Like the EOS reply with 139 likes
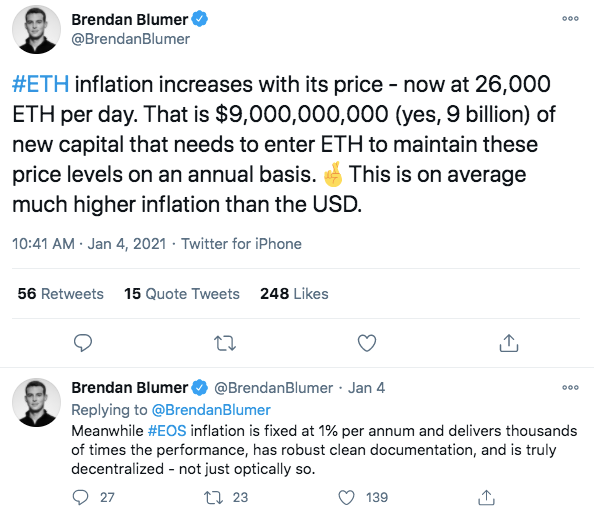The image size is (594, 516). coord(346,497)
